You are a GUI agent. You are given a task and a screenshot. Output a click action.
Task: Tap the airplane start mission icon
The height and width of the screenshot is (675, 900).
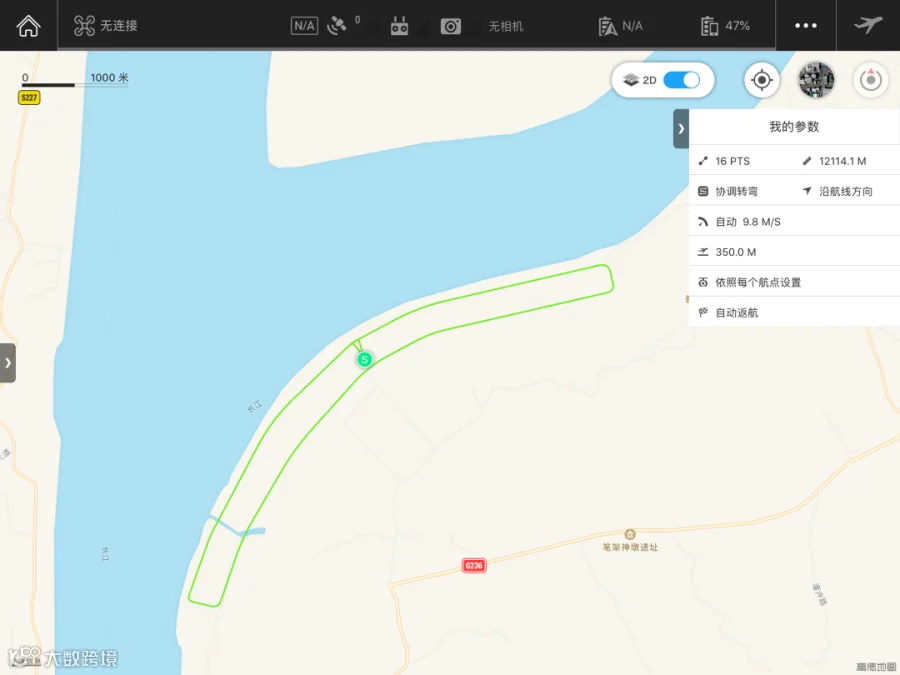pos(868,25)
